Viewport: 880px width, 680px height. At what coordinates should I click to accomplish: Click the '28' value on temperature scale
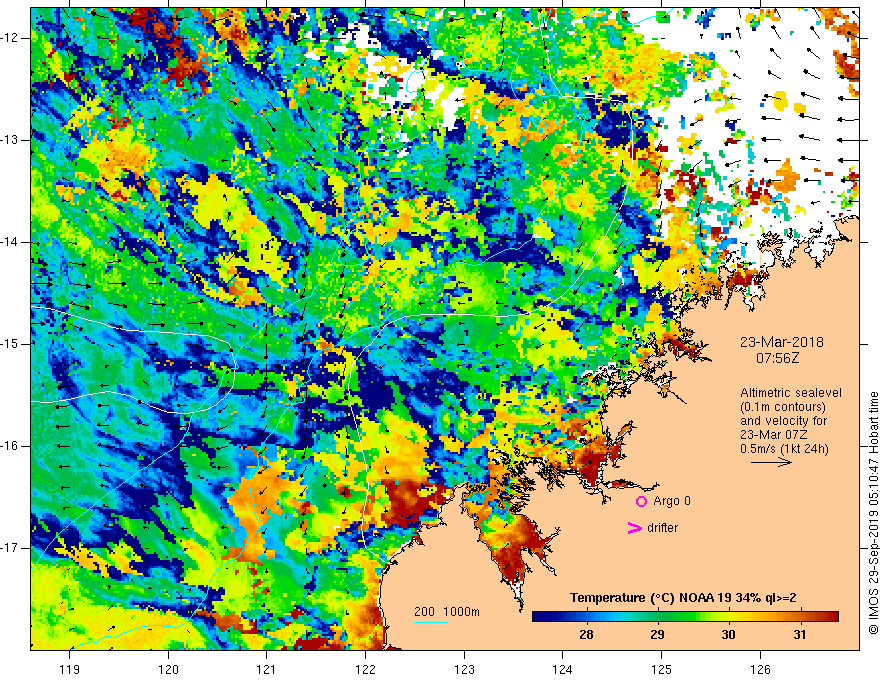pyautogui.click(x=586, y=635)
